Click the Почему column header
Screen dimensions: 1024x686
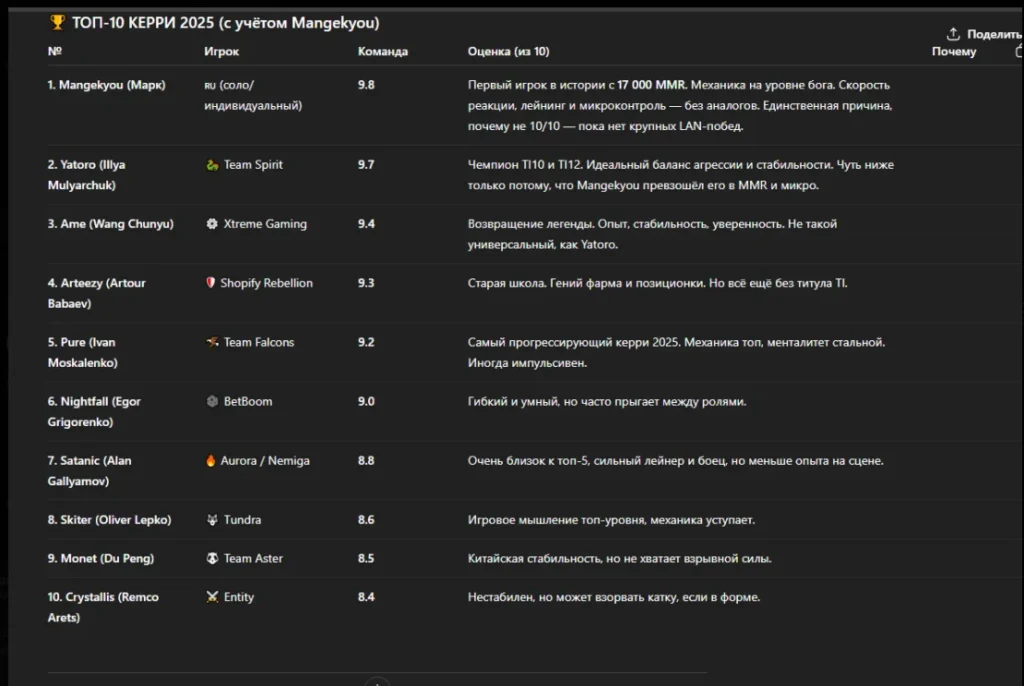[953, 51]
